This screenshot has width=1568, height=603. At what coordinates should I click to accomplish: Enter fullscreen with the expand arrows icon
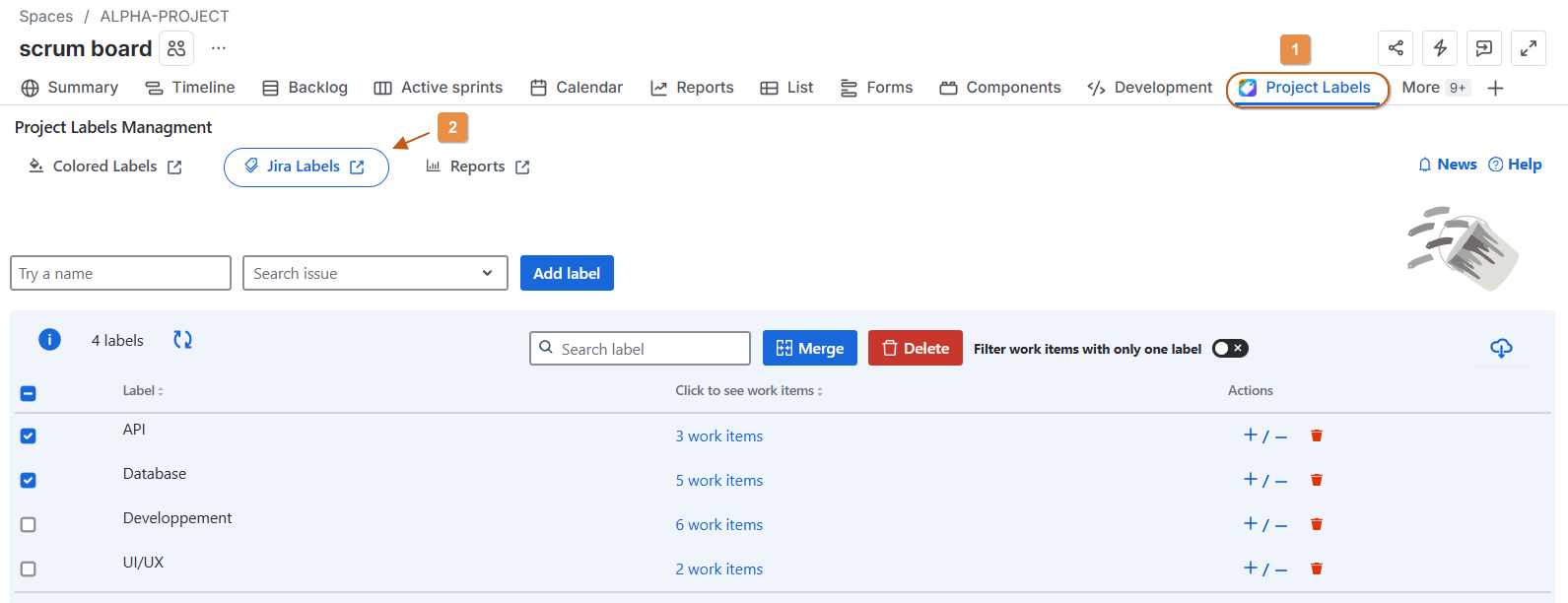1529,48
